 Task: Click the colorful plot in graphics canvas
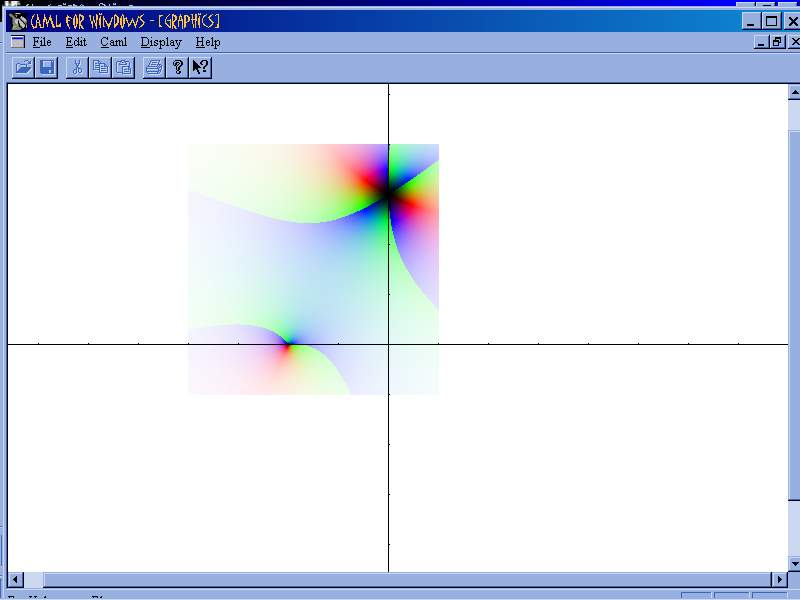click(313, 269)
